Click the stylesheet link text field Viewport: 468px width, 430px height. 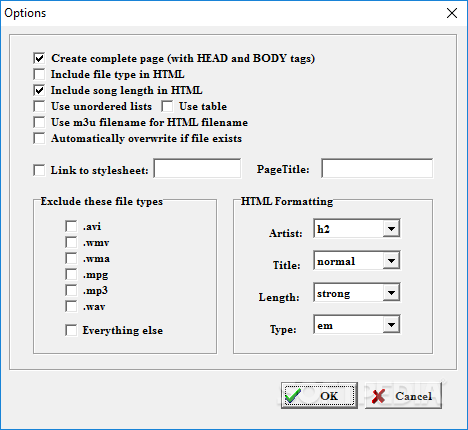197,168
